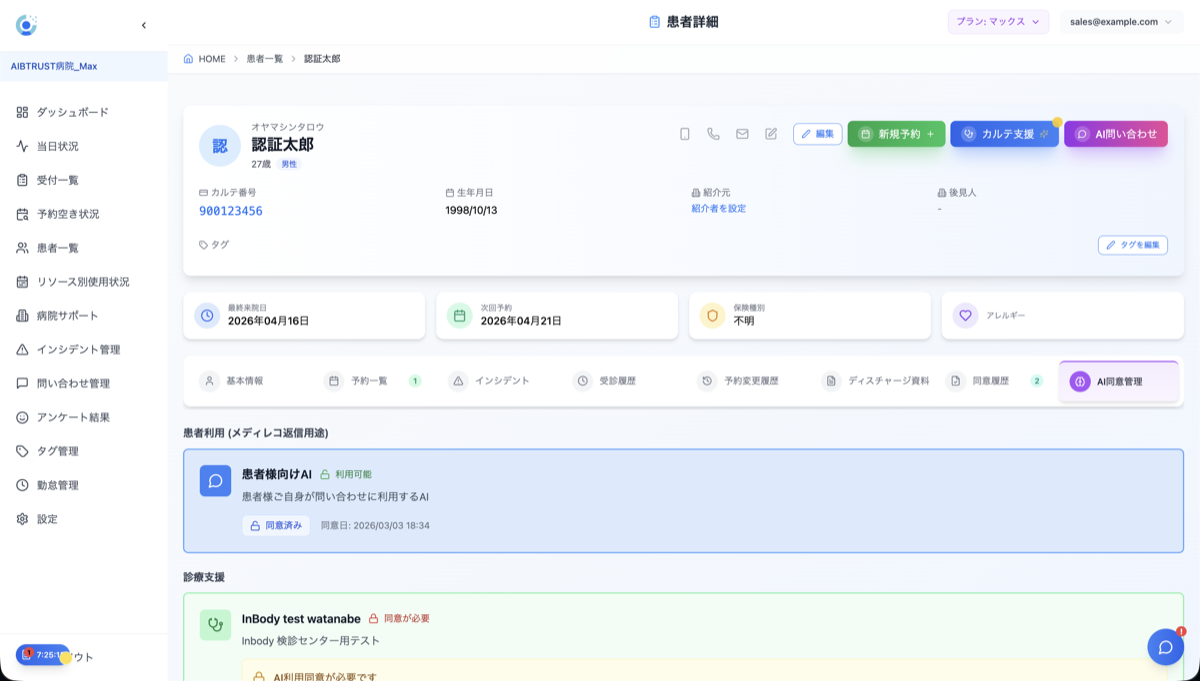The height and width of the screenshot is (681, 1200).
Task: Click the email envelope icon
Action: coord(742,134)
